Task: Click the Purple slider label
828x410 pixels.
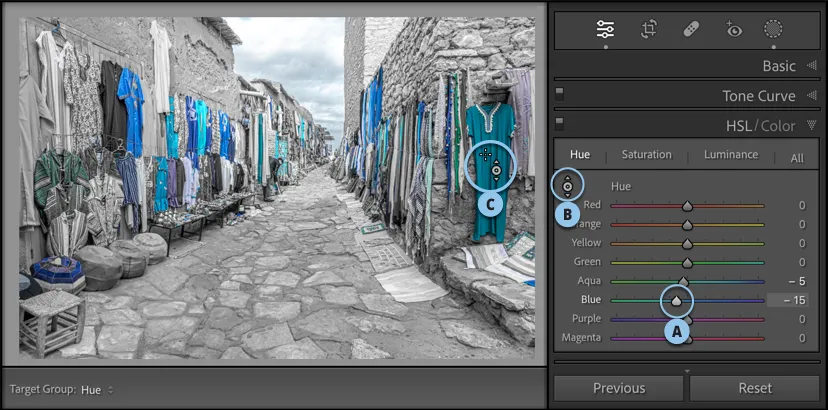Action: pyautogui.click(x=586, y=319)
